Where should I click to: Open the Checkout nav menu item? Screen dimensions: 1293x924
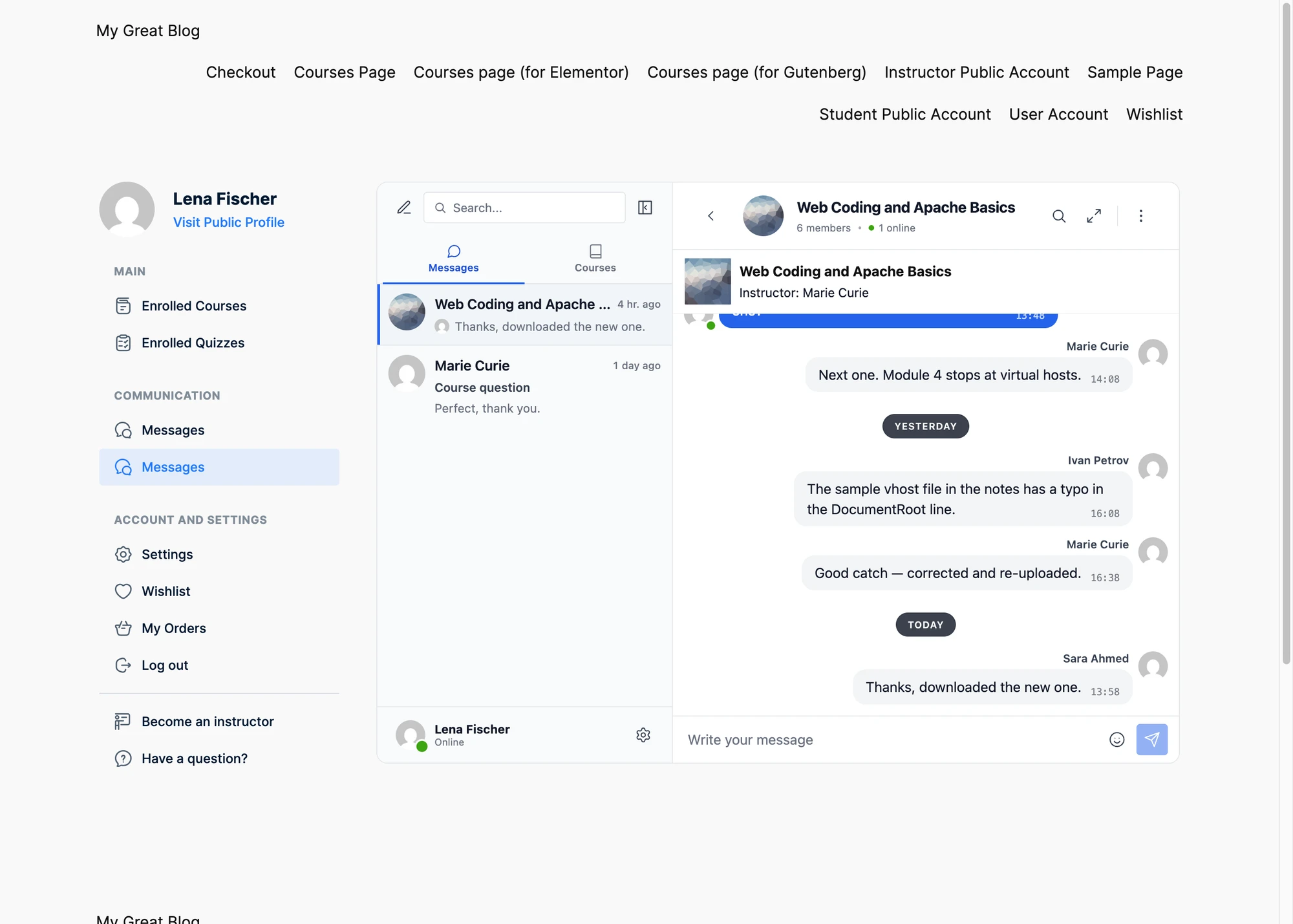(x=240, y=72)
